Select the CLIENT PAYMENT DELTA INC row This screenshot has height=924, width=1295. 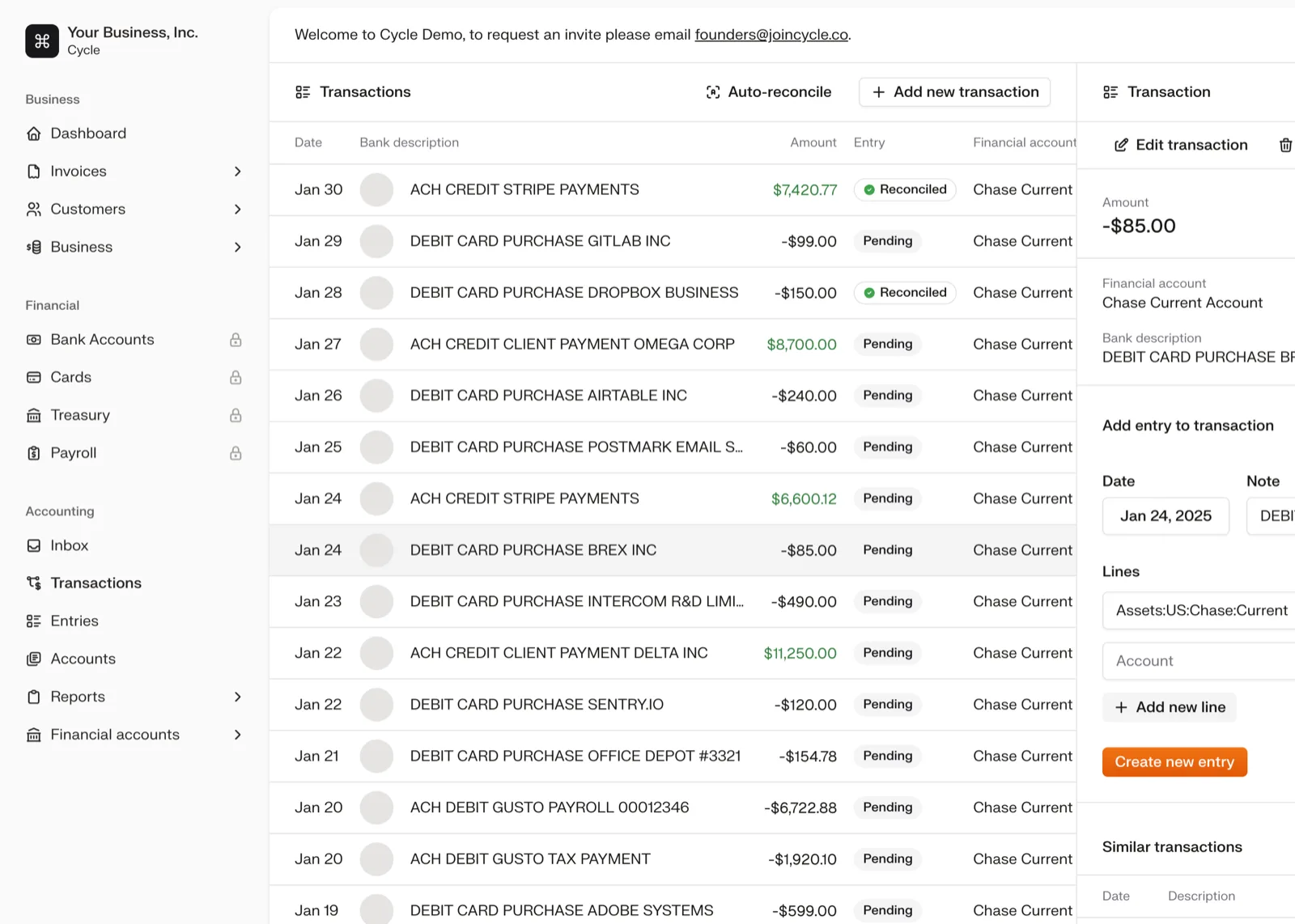[x=673, y=653]
